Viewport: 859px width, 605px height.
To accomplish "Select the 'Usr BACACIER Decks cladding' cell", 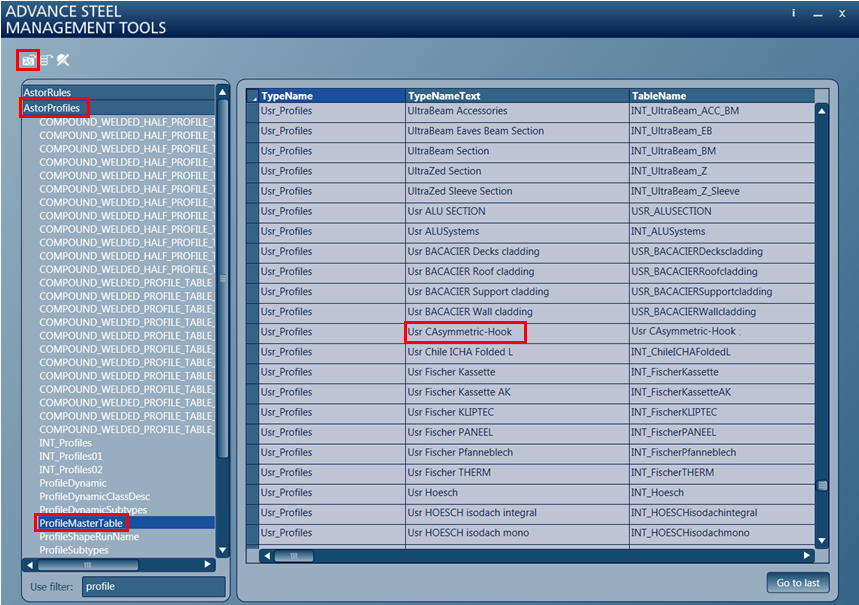I will coord(517,252).
